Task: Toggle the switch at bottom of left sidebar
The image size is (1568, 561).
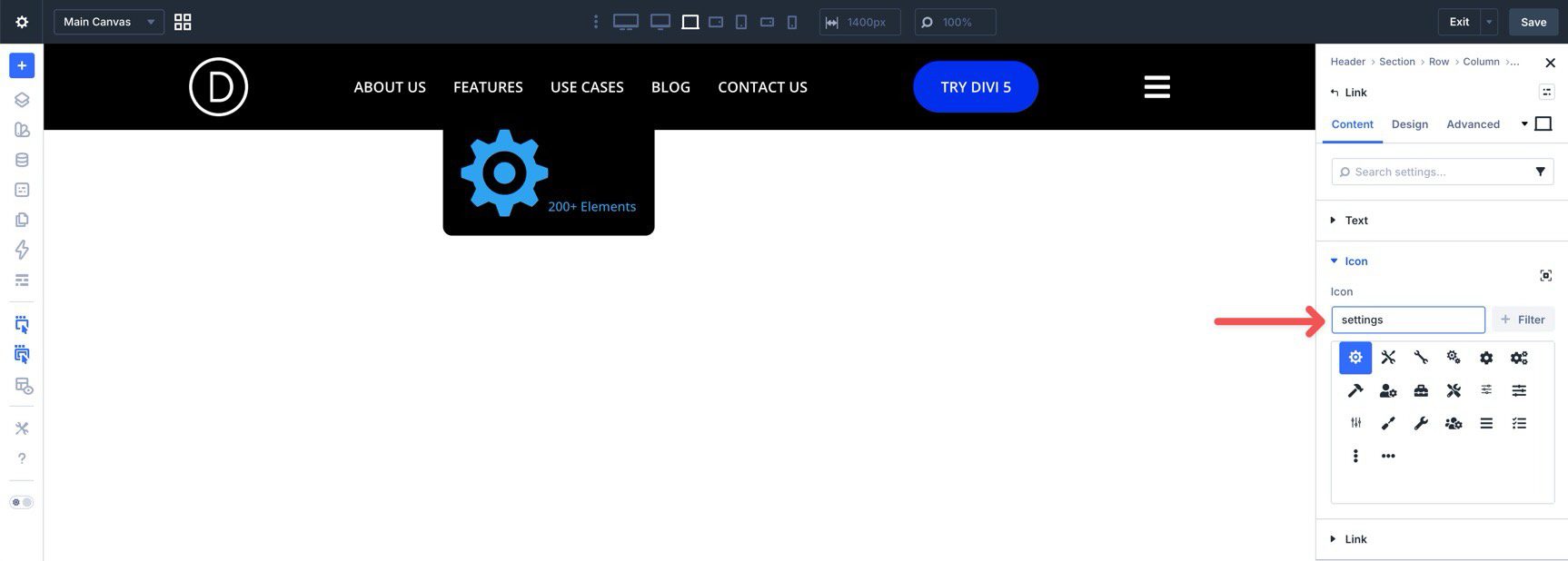Action: 22,502
